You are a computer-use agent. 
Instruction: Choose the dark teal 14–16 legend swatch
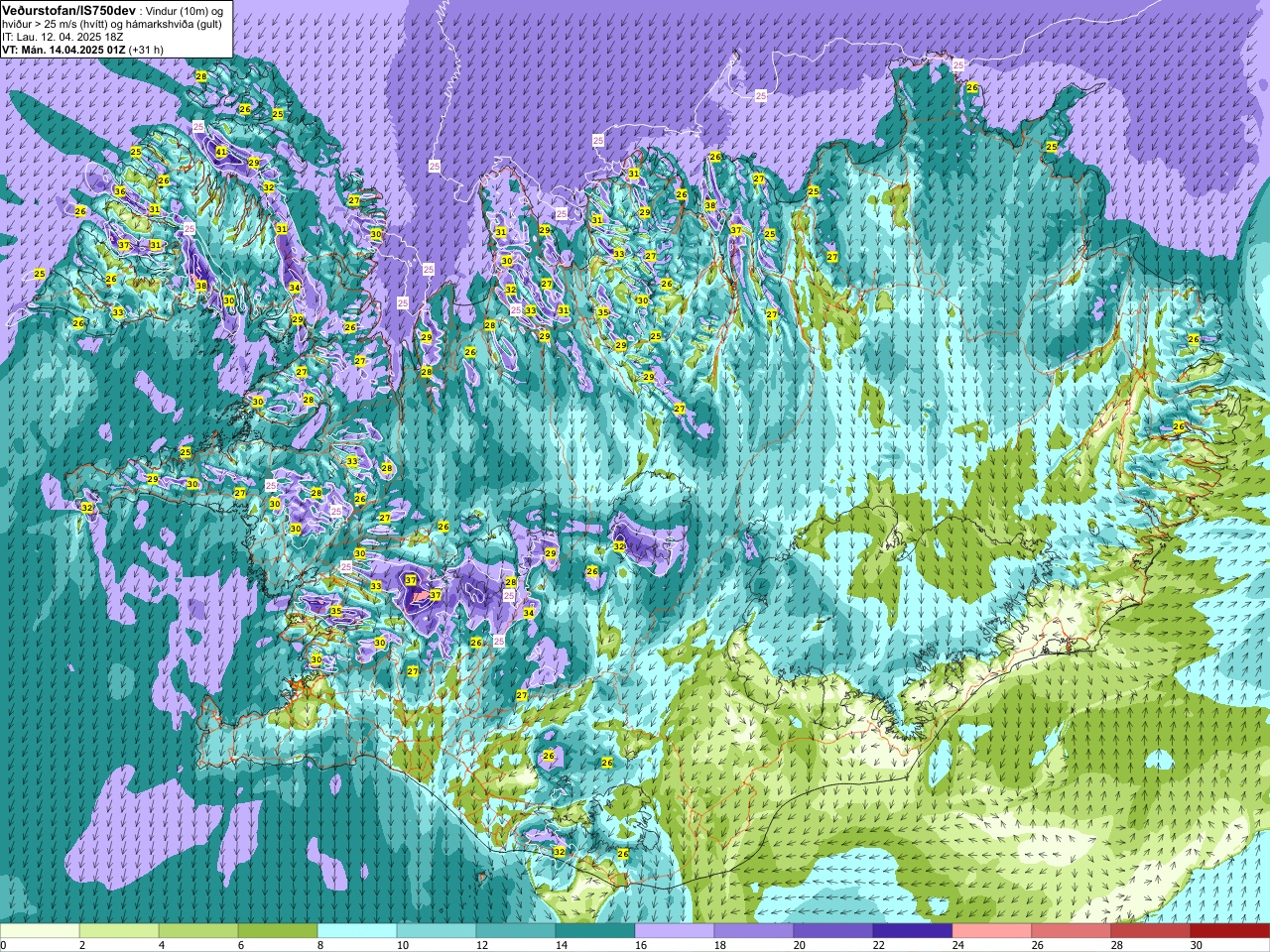[595, 931]
